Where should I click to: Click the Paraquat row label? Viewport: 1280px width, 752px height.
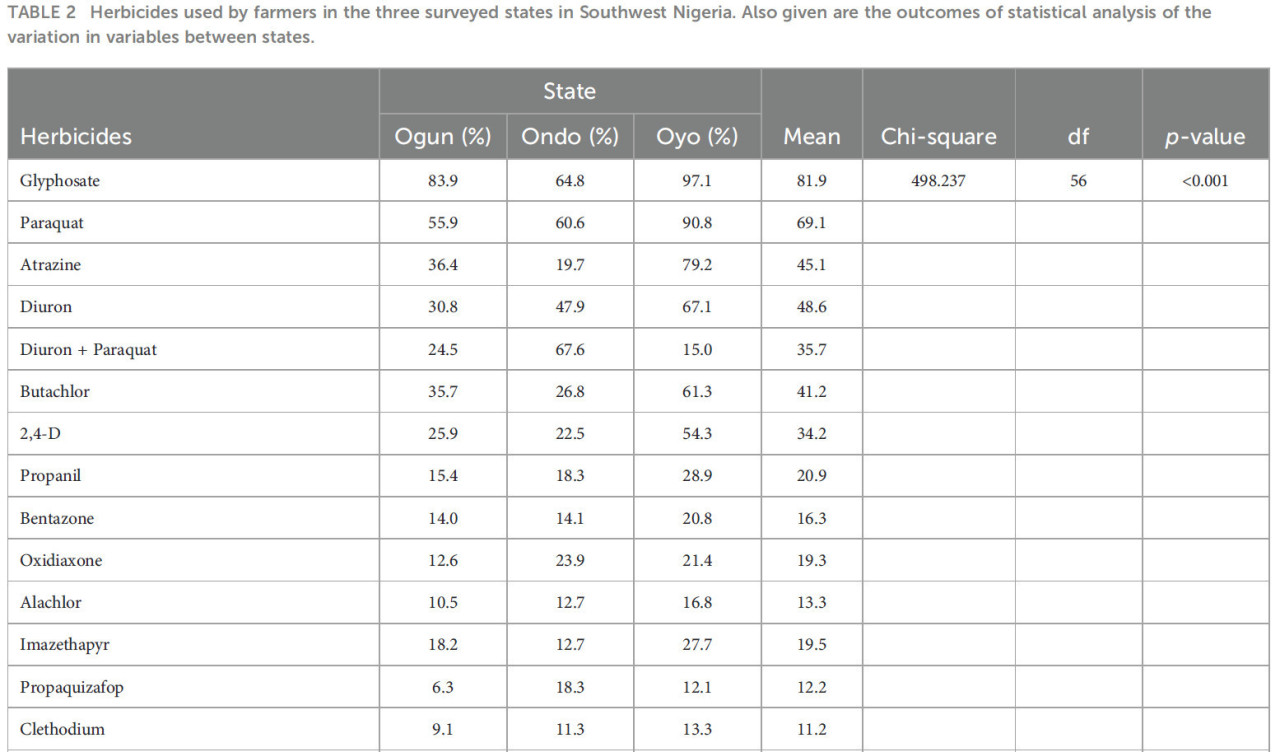coord(52,223)
